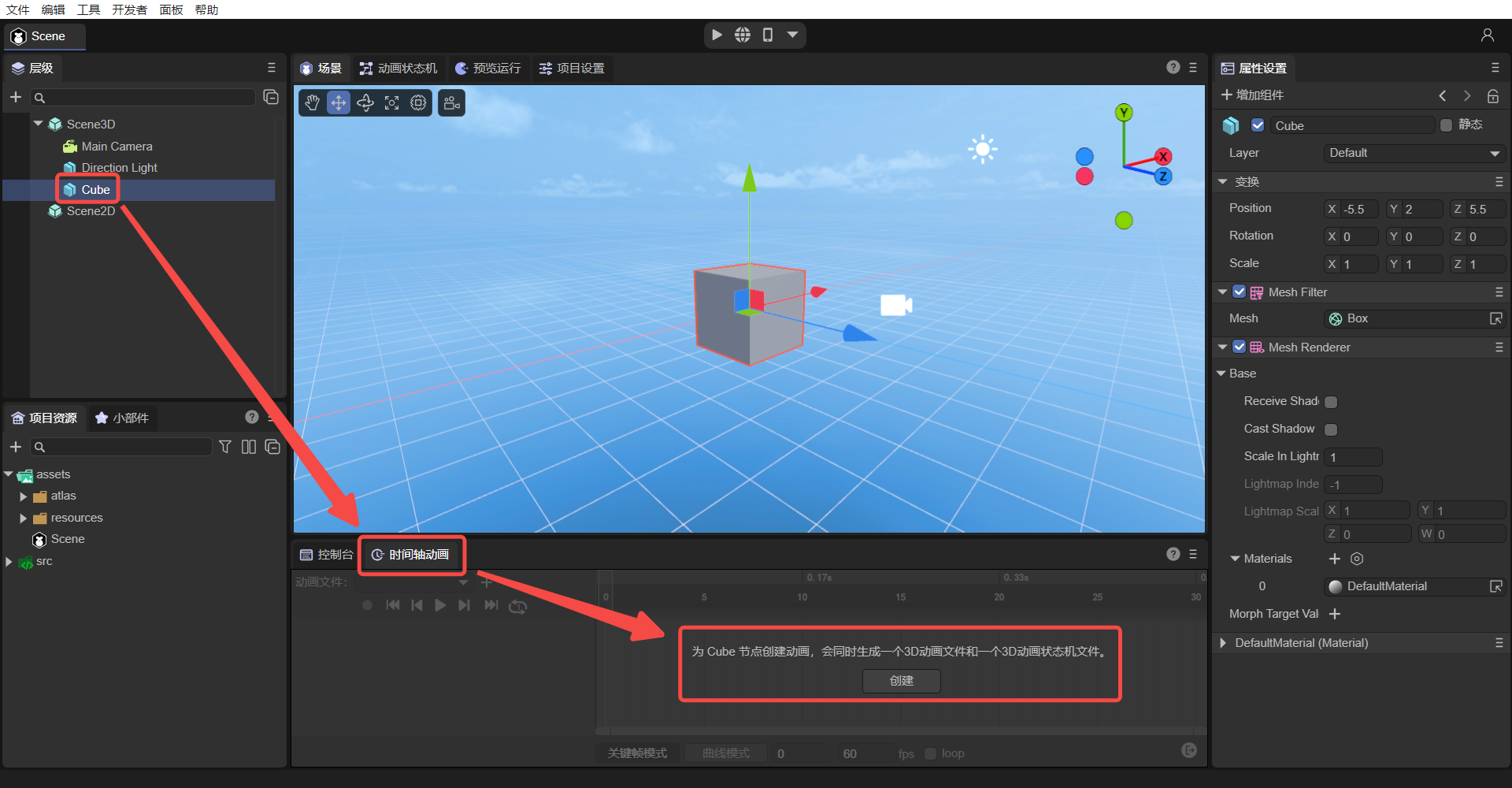Viewport: 1512px width, 788px height.
Task: Click the add material plus icon
Action: pyautogui.click(x=1334, y=559)
